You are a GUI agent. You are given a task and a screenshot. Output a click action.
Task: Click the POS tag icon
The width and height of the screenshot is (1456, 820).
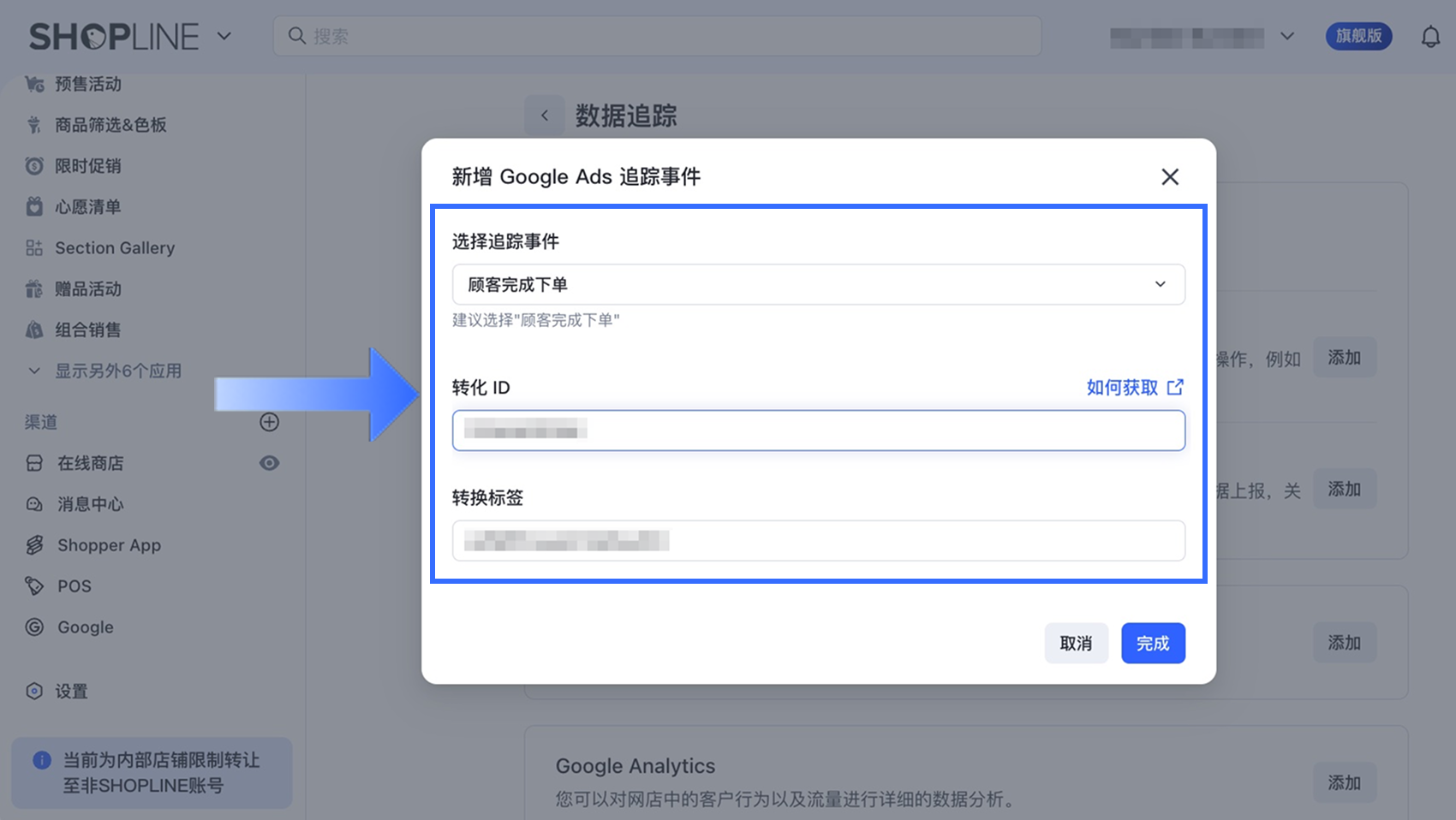click(x=34, y=586)
